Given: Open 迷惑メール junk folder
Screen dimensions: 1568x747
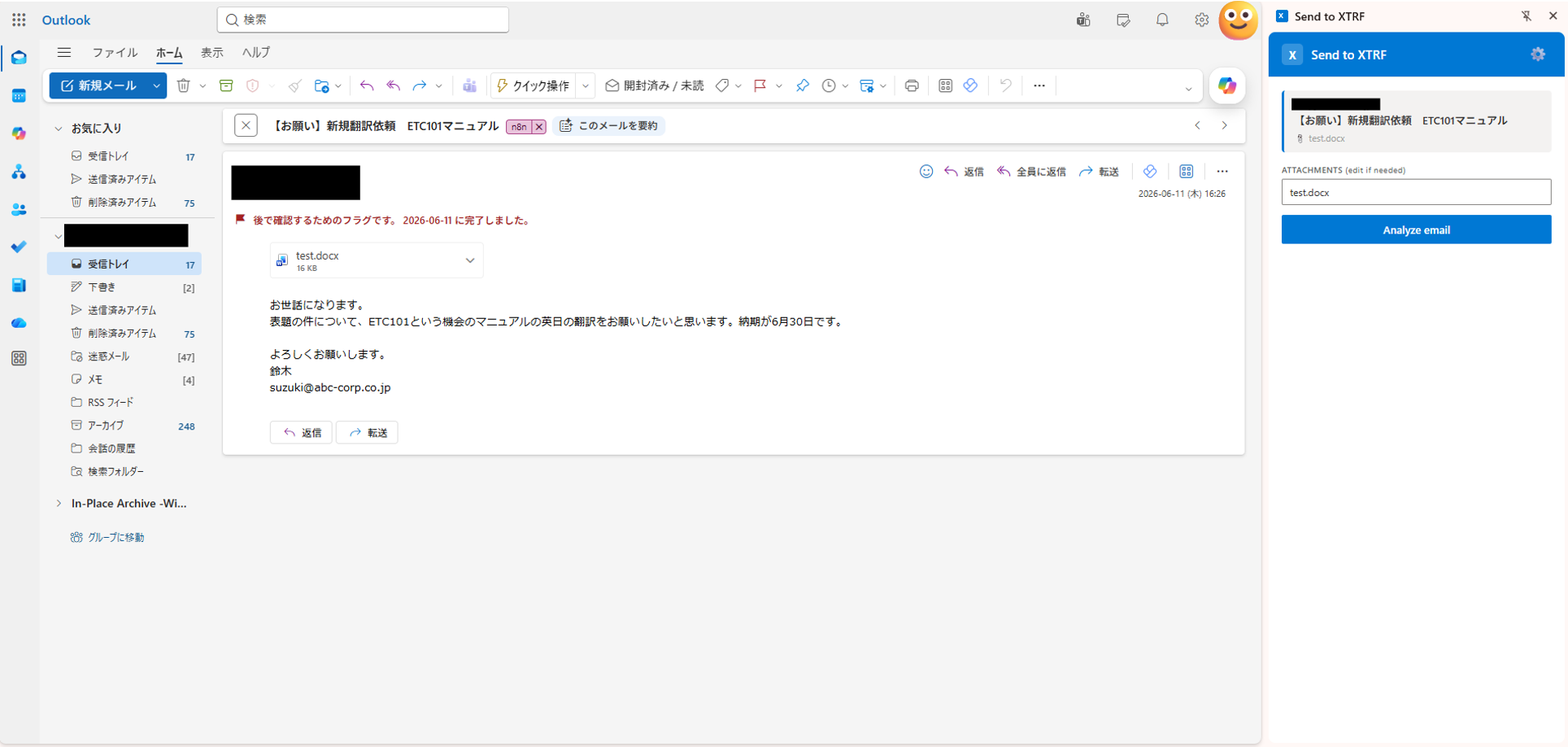Looking at the screenshot, I should click(x=125, y=356).
